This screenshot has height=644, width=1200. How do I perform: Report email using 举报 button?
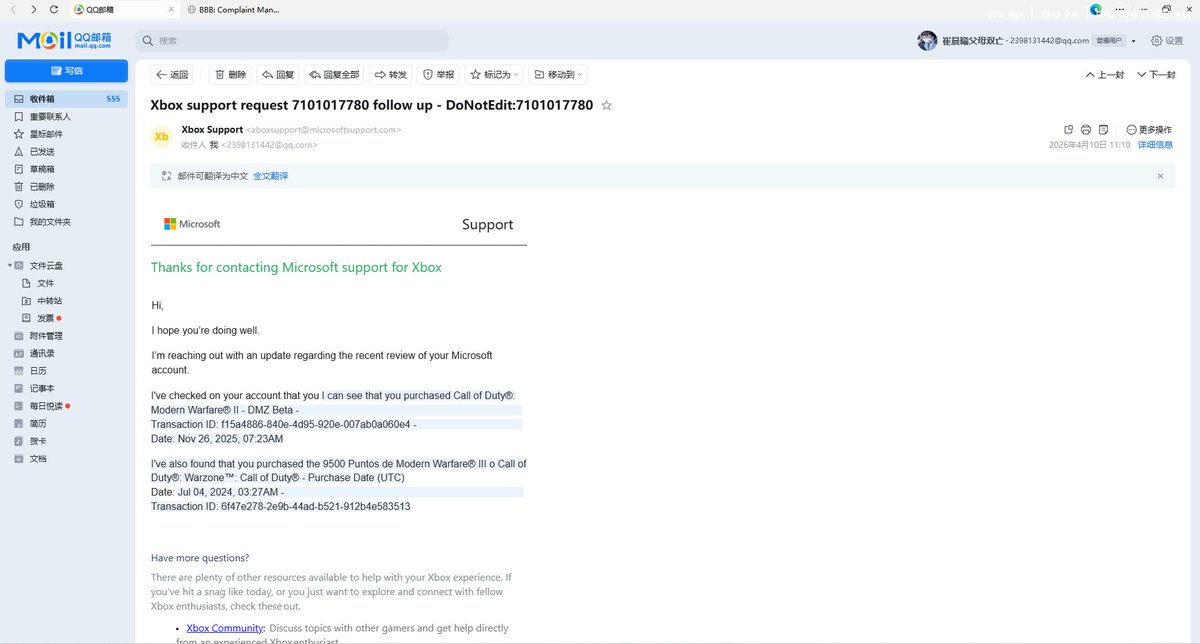coord(438,74)
